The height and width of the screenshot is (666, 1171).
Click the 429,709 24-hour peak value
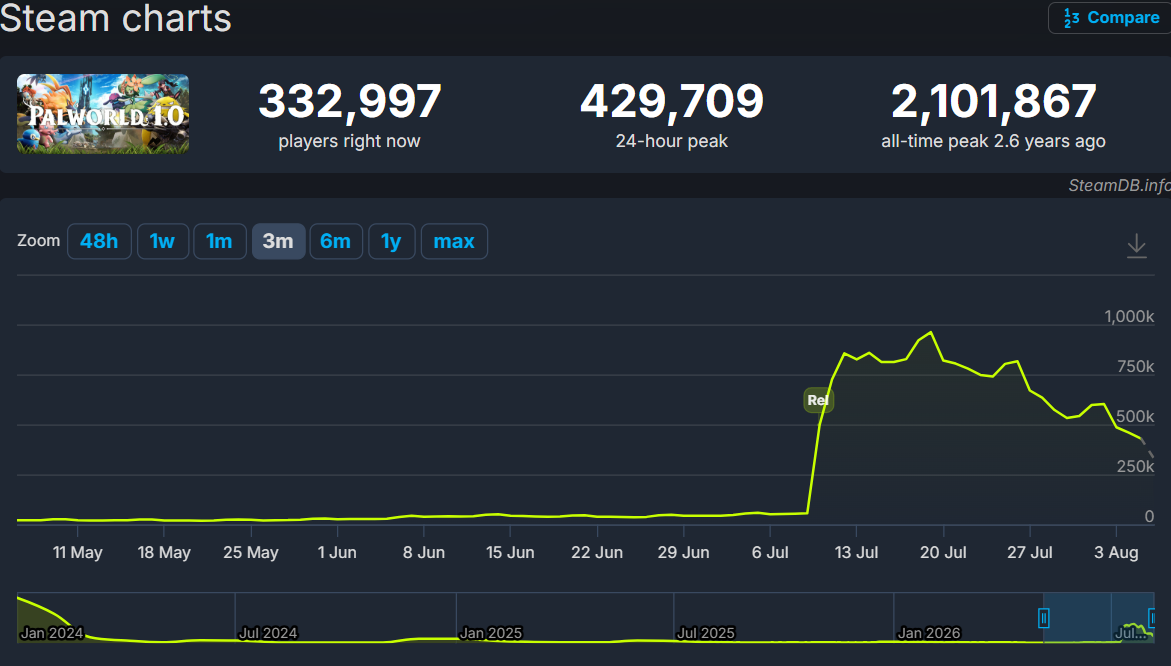671,101
